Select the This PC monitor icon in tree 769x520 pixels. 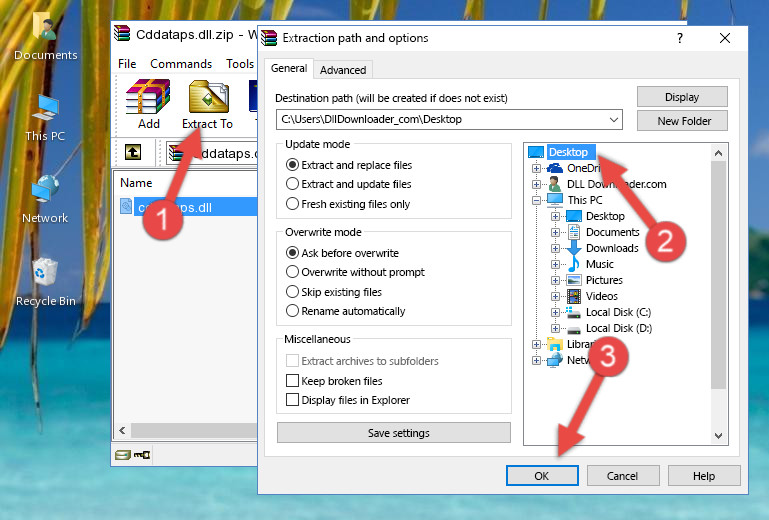tap(555, 200)
